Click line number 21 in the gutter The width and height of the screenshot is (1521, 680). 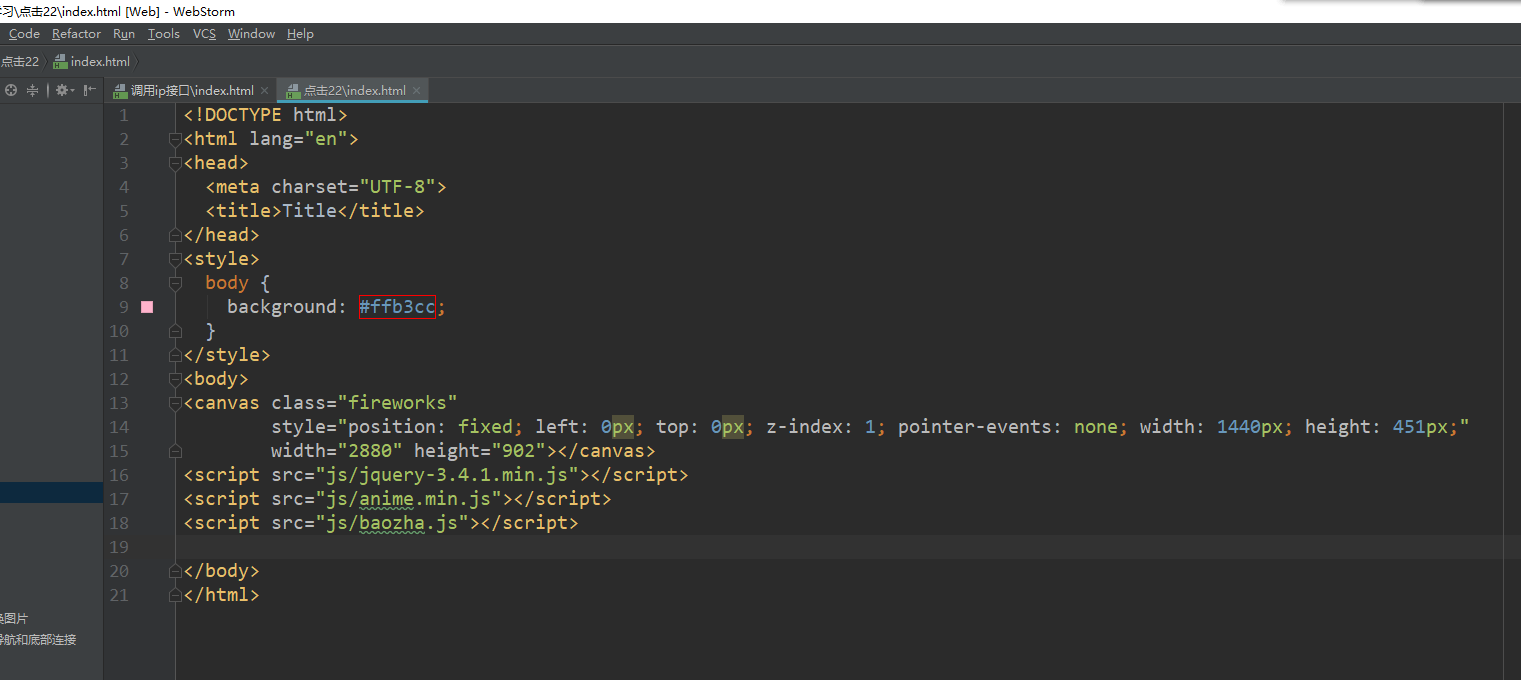point(119,595)
